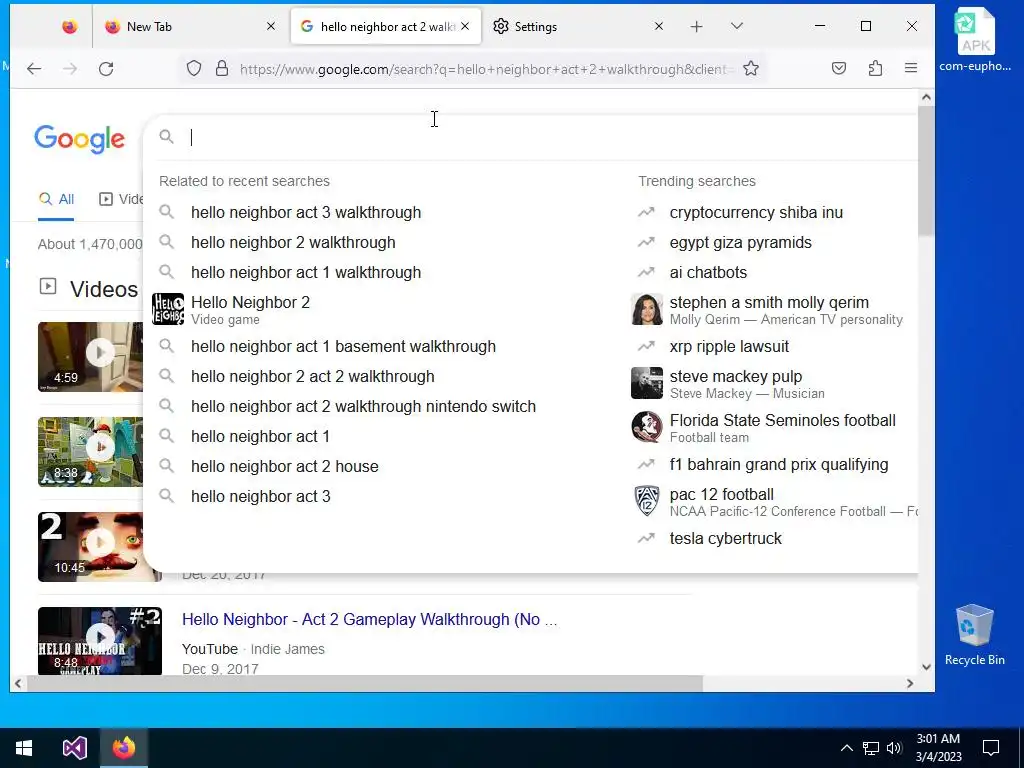Click the Firefox taskbar icon

click(123, 748)
